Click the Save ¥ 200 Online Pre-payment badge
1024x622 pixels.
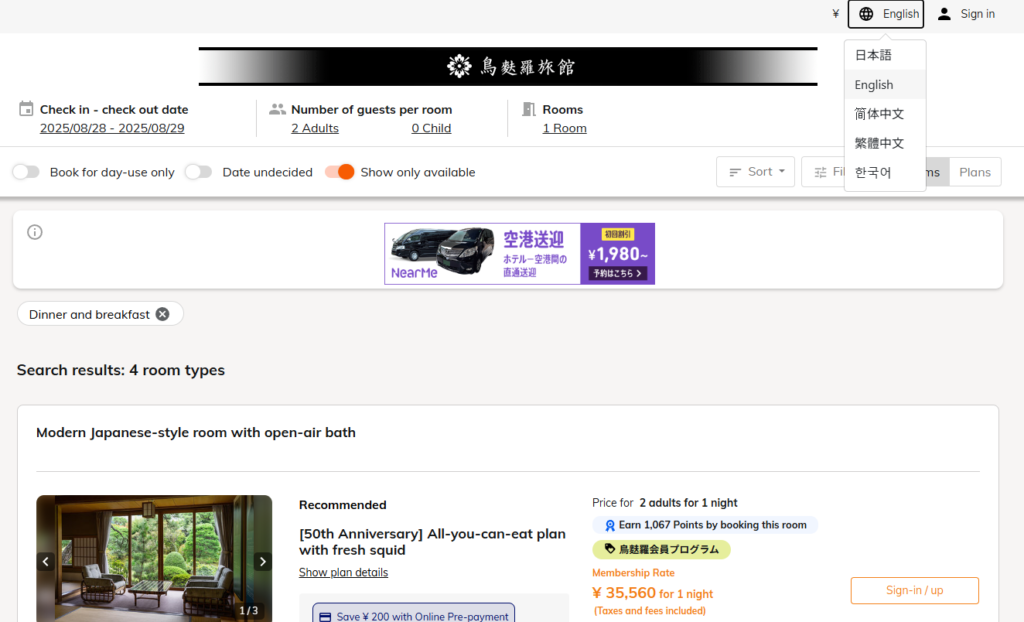[x=413, y=614]
